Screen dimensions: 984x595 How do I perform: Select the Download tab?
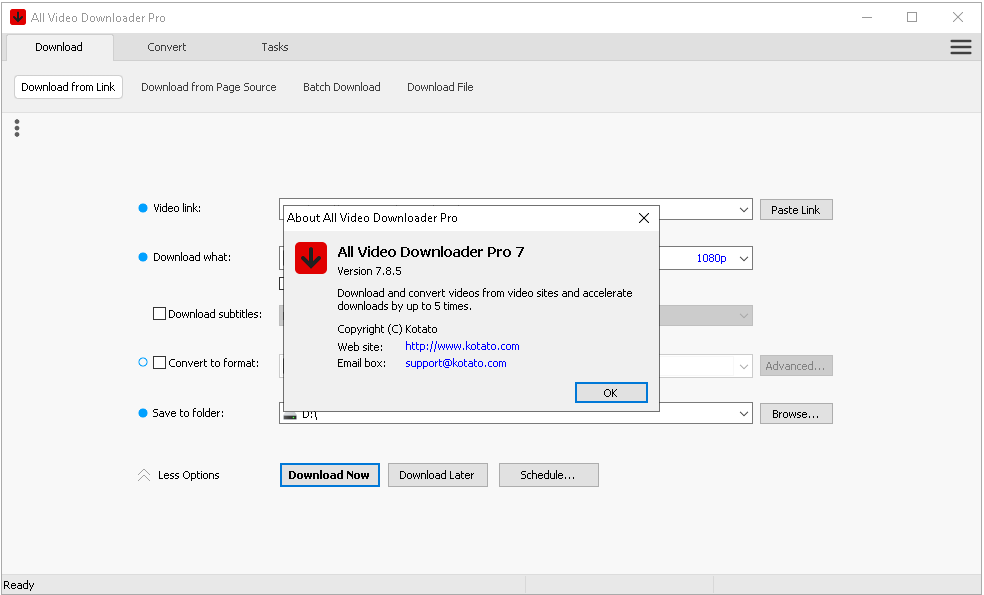coord(58,47)
